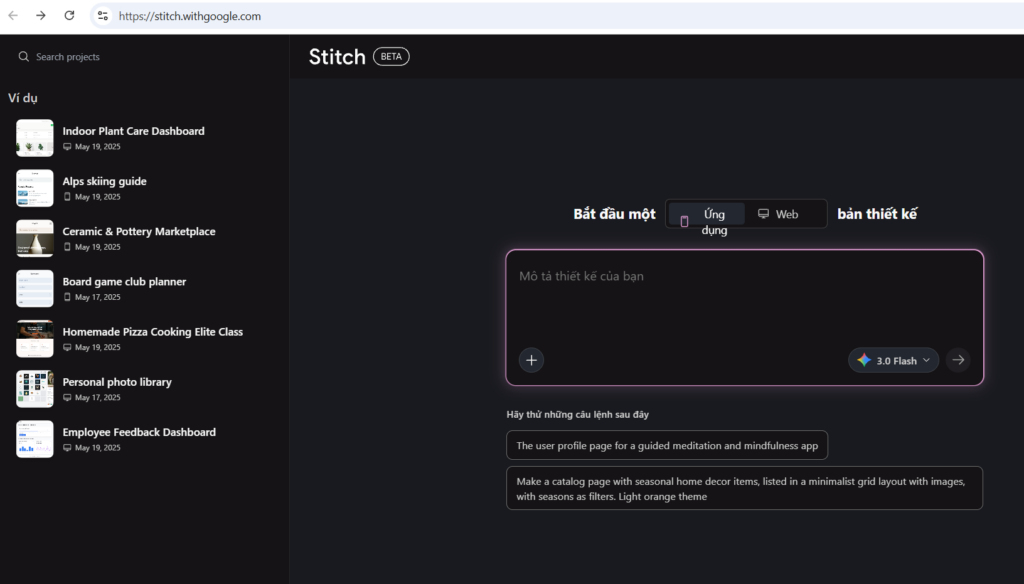Click the browser refresh icon
Image resolution: width=1024 pixels, height=584 pixels.
click(68, 16)
